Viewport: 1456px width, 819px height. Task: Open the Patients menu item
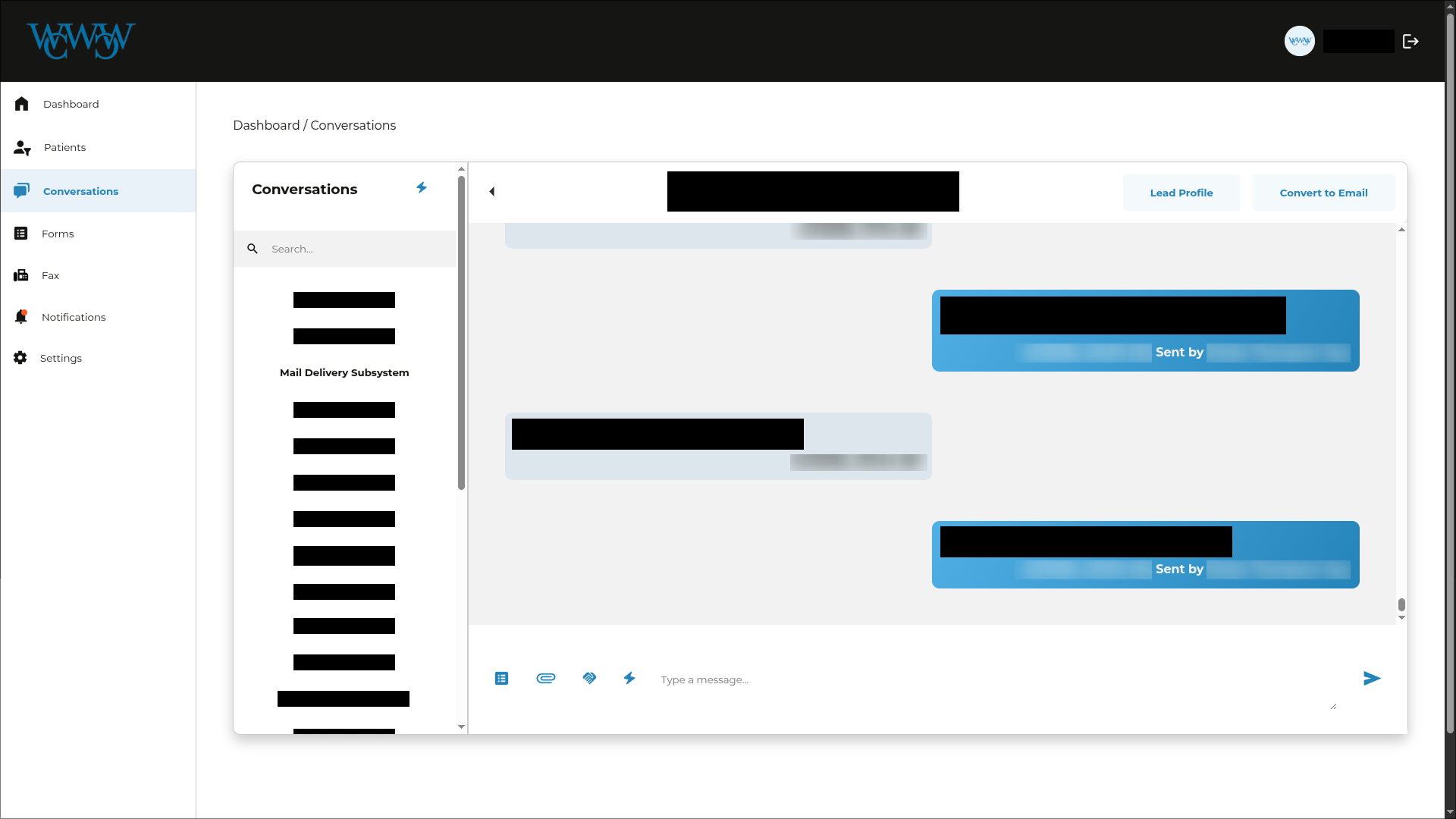coord(64,148)
